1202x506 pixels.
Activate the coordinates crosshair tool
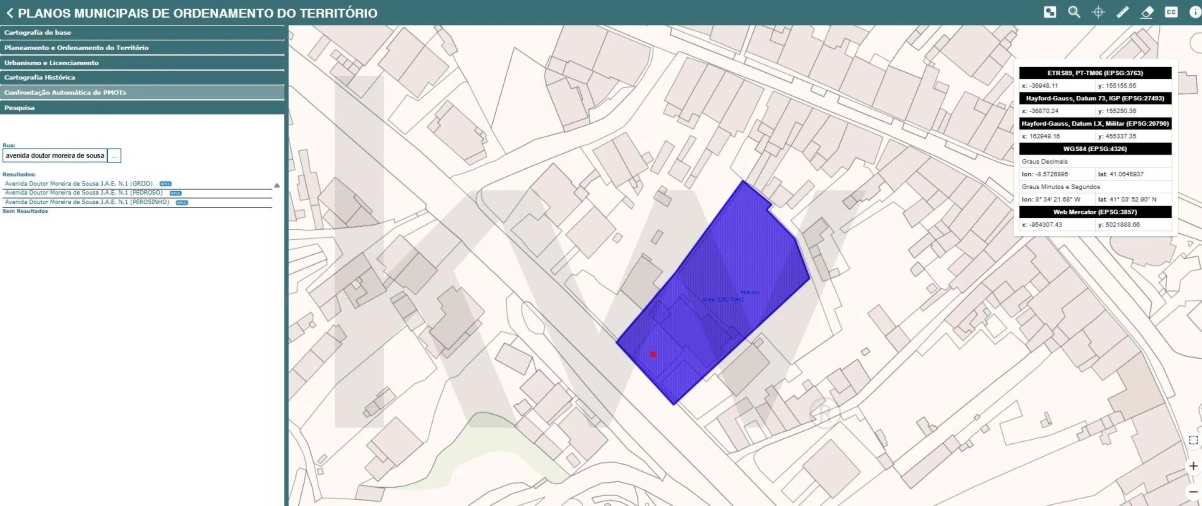coord(1098,12)
